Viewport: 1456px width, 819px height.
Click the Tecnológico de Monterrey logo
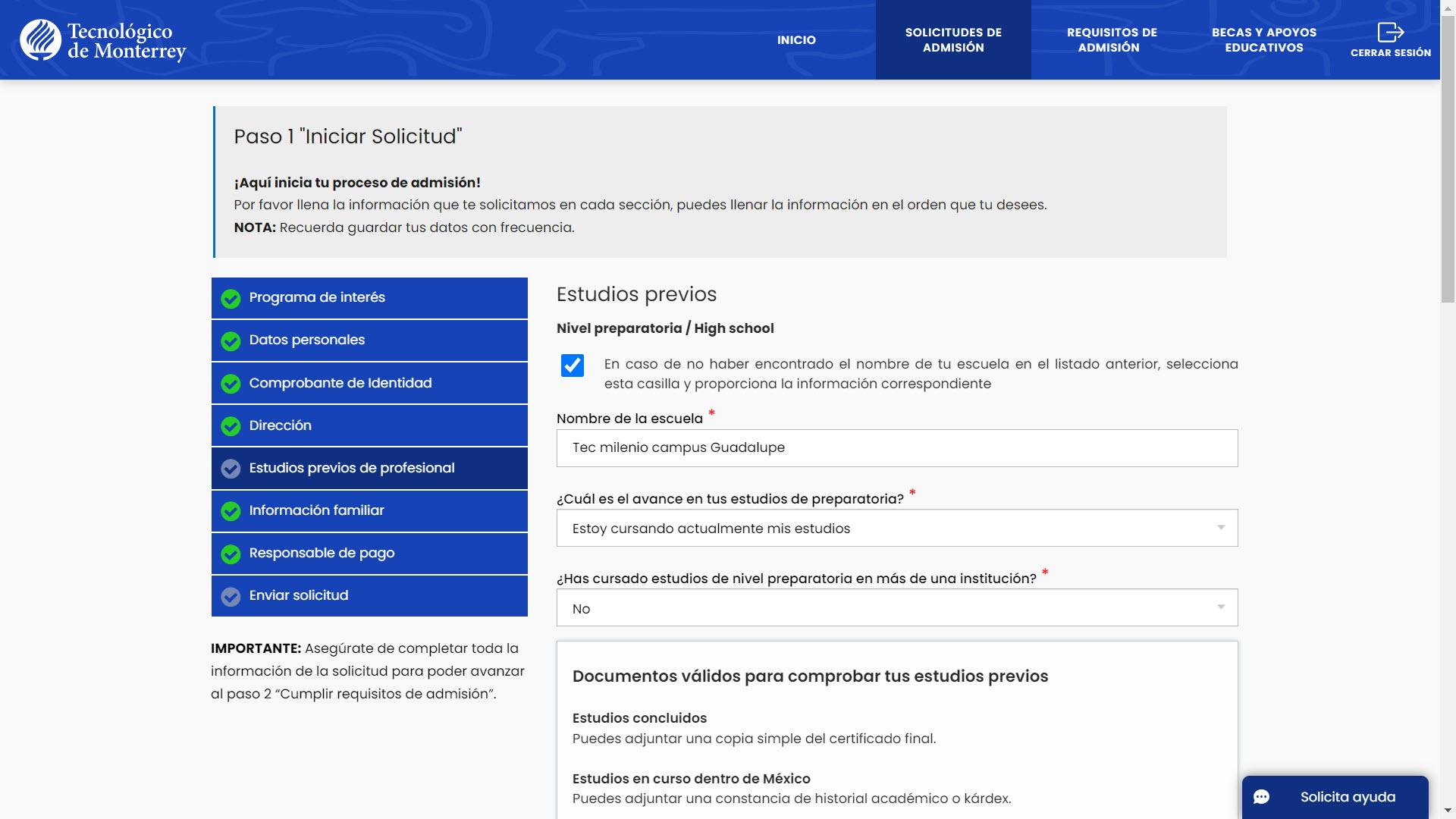click(102, 40)
